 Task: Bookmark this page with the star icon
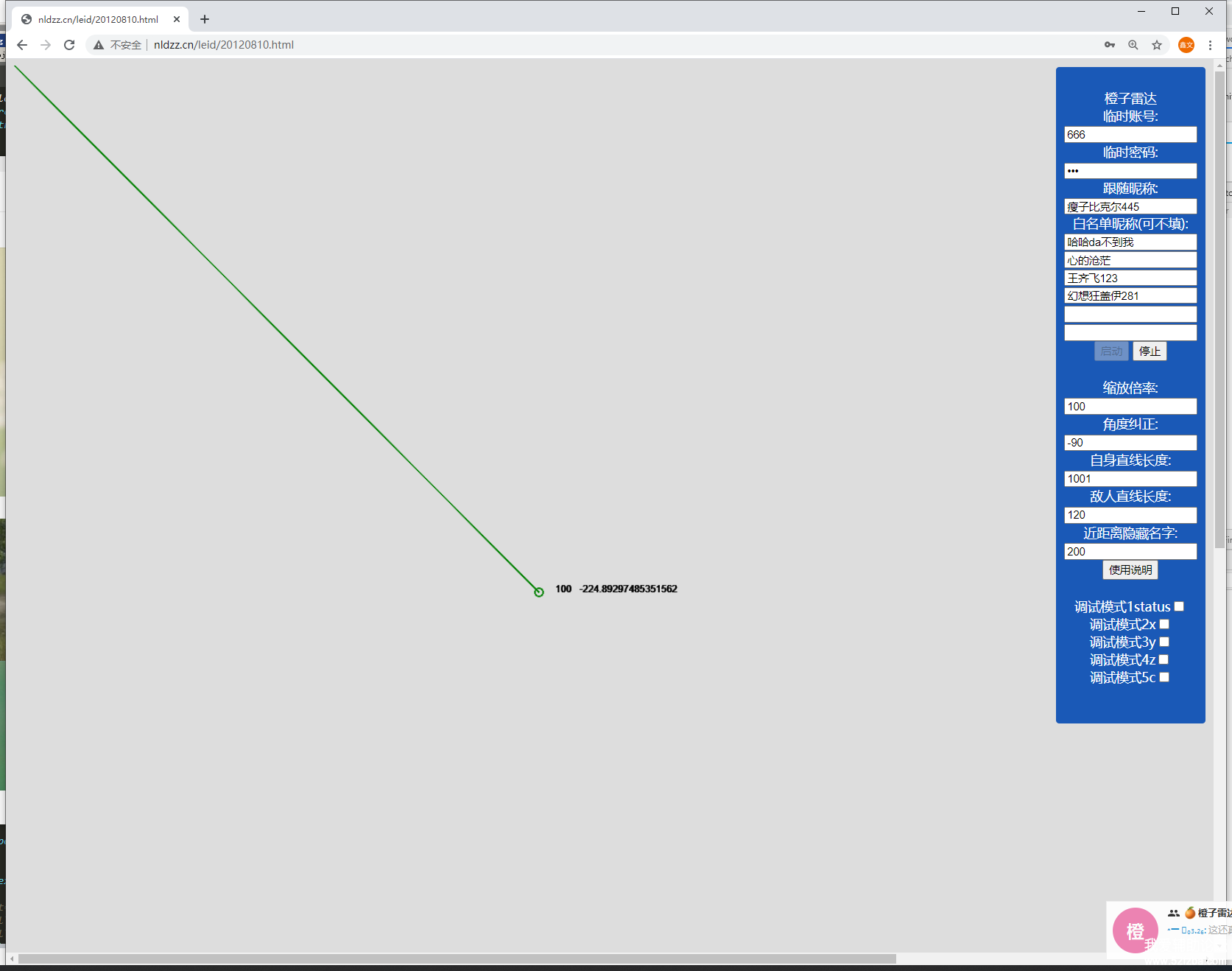point(1157,45)
